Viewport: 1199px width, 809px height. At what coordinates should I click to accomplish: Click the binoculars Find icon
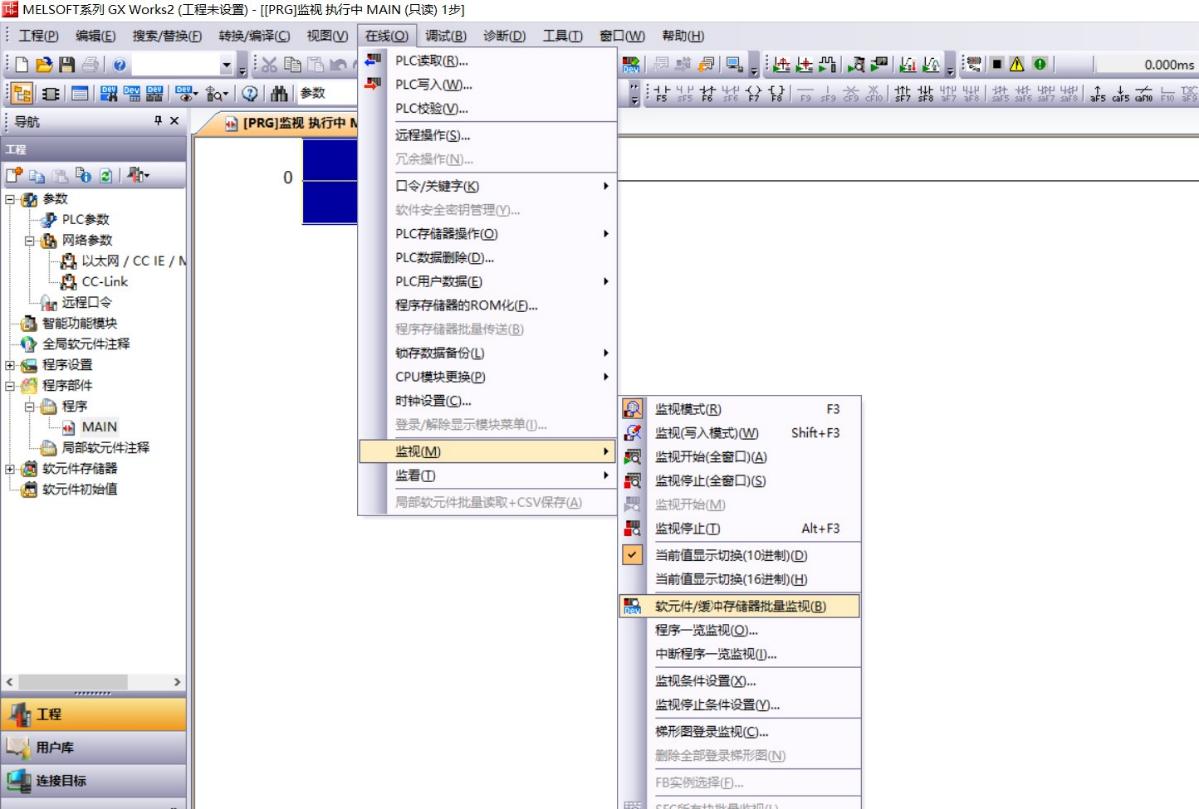pos(279,93)
